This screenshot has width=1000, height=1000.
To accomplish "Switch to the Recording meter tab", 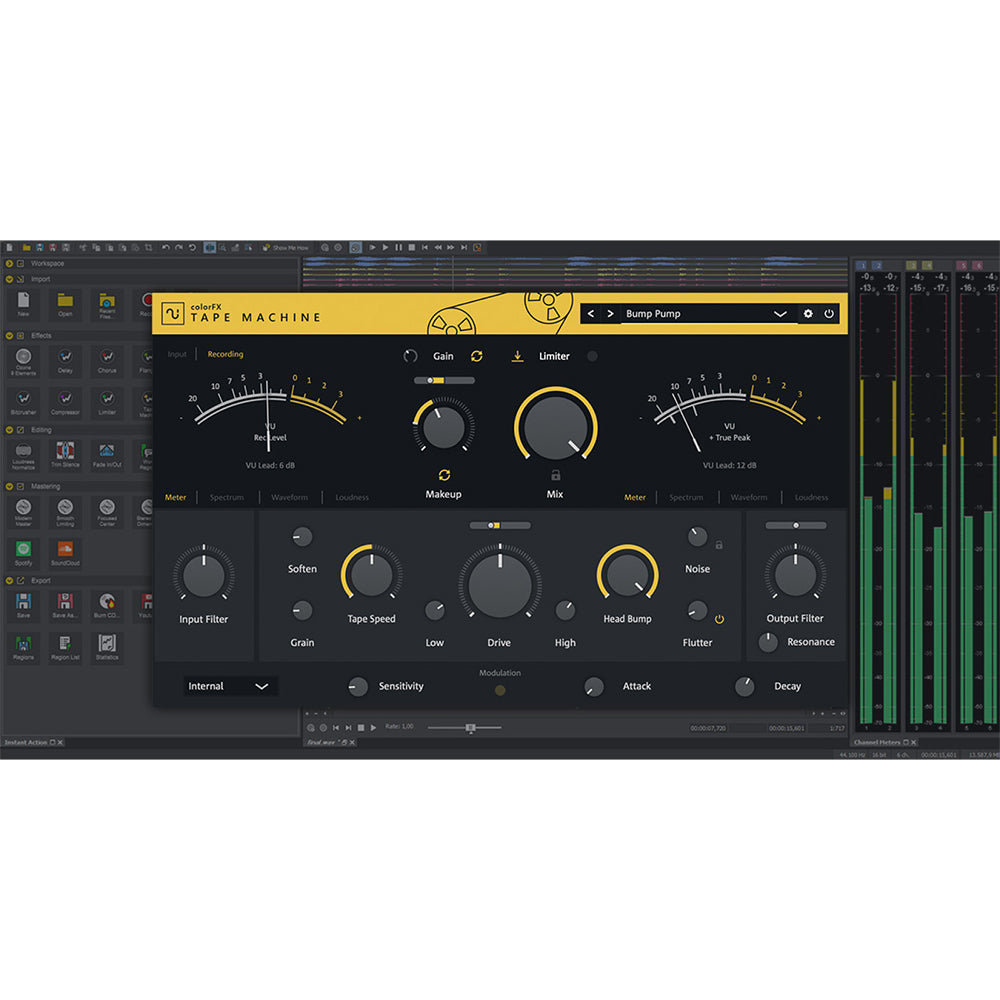I will click(x=225, y=354).
